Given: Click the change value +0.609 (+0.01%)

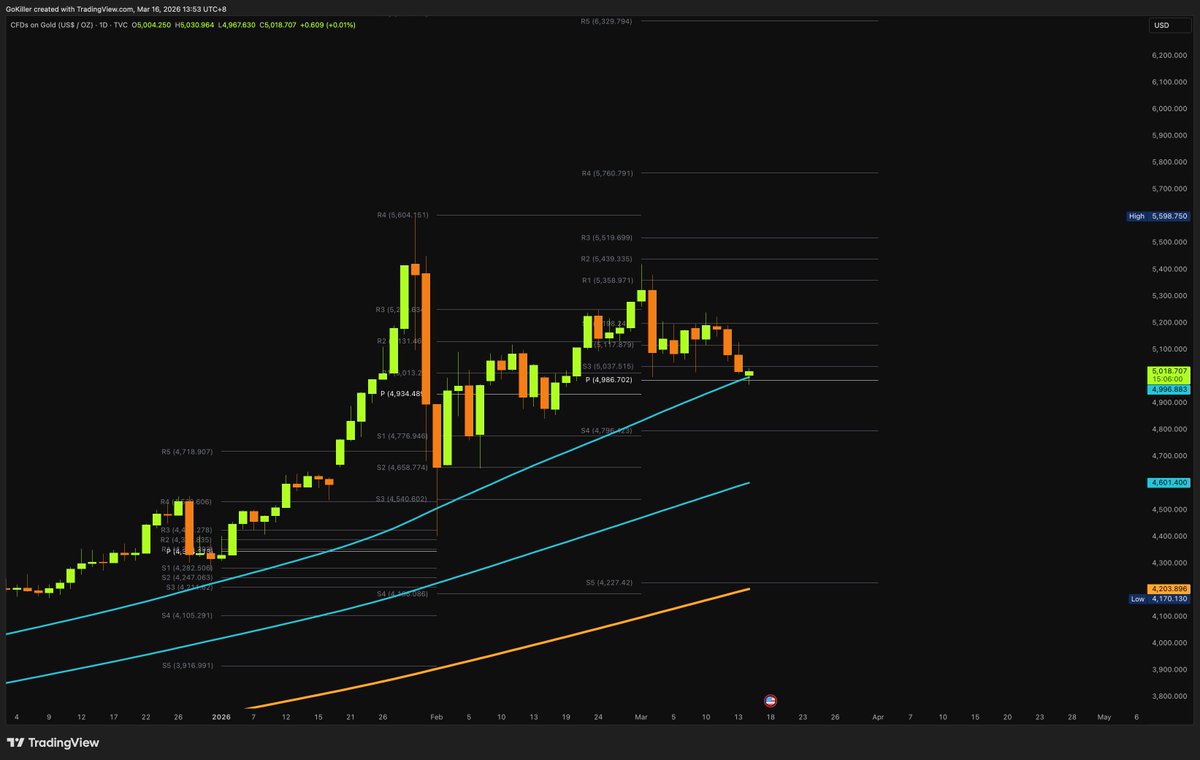Looking at the screenshot, I should (x=328, y=24).
